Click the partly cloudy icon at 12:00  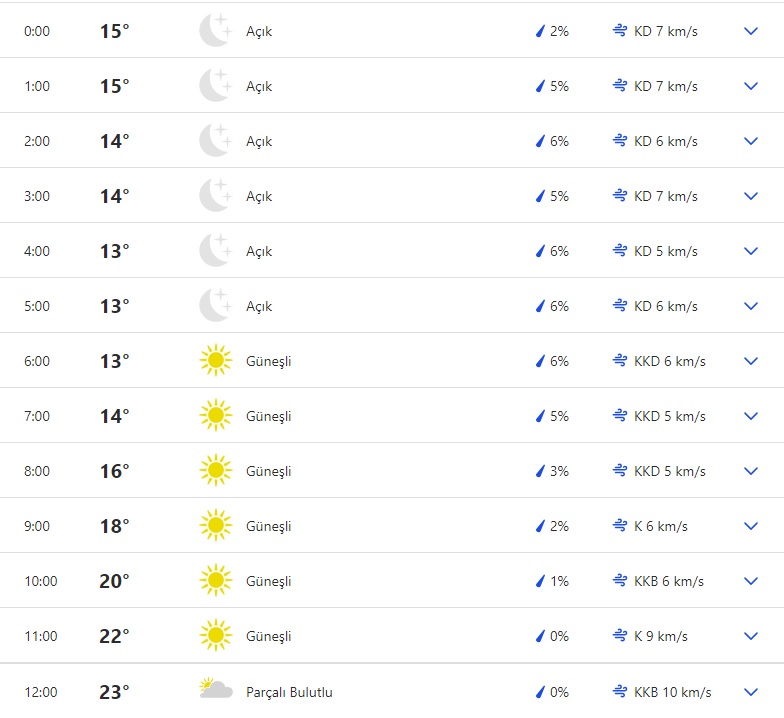click(216, 691)
